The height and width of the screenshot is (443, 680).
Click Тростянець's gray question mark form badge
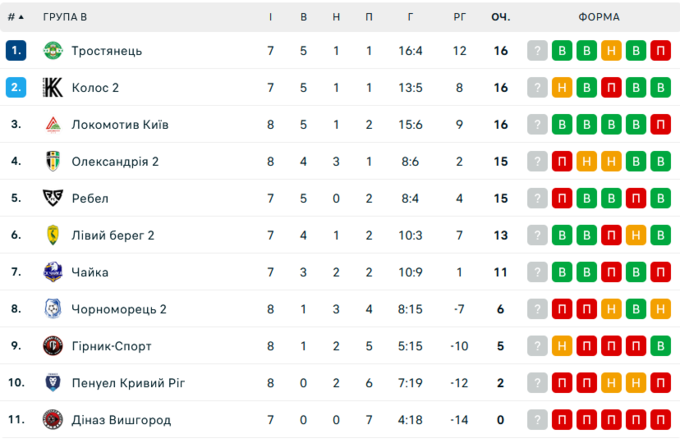(x=538, y=51)
